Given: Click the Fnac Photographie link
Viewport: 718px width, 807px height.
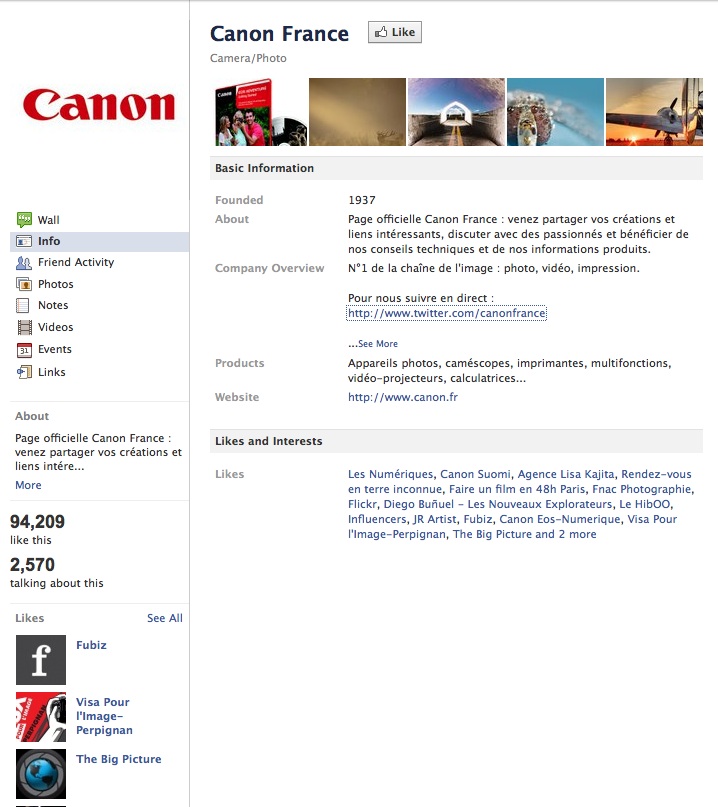Looking at the screenshot, I should (x=642, y=489).
